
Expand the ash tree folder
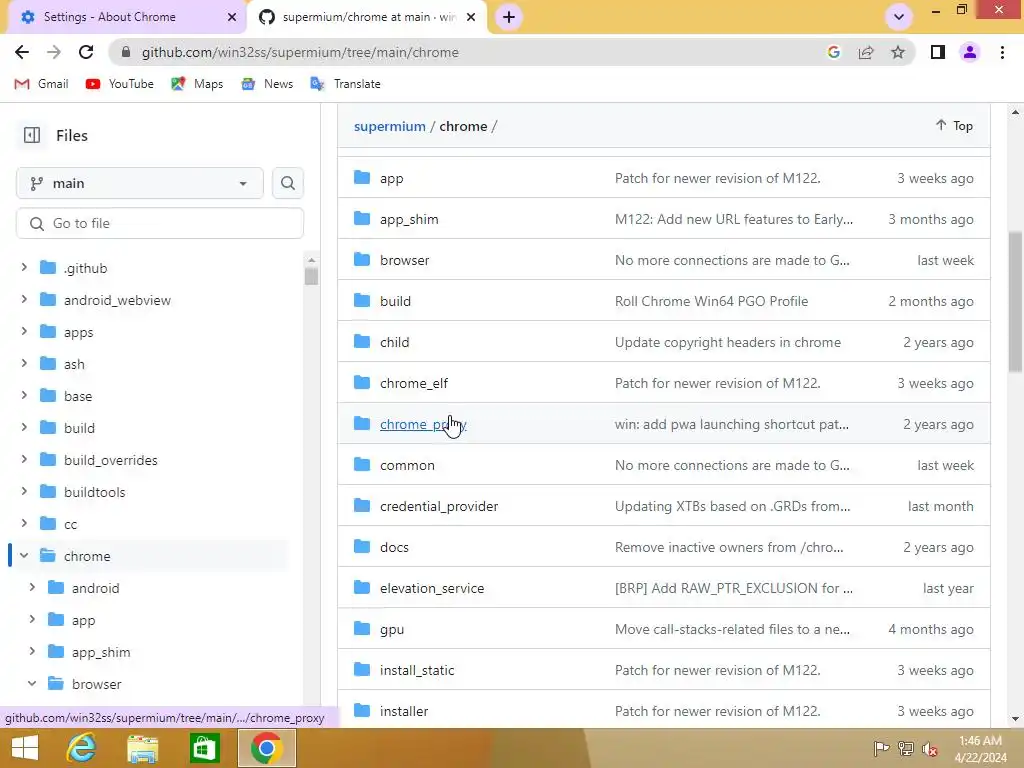point(24,363)
